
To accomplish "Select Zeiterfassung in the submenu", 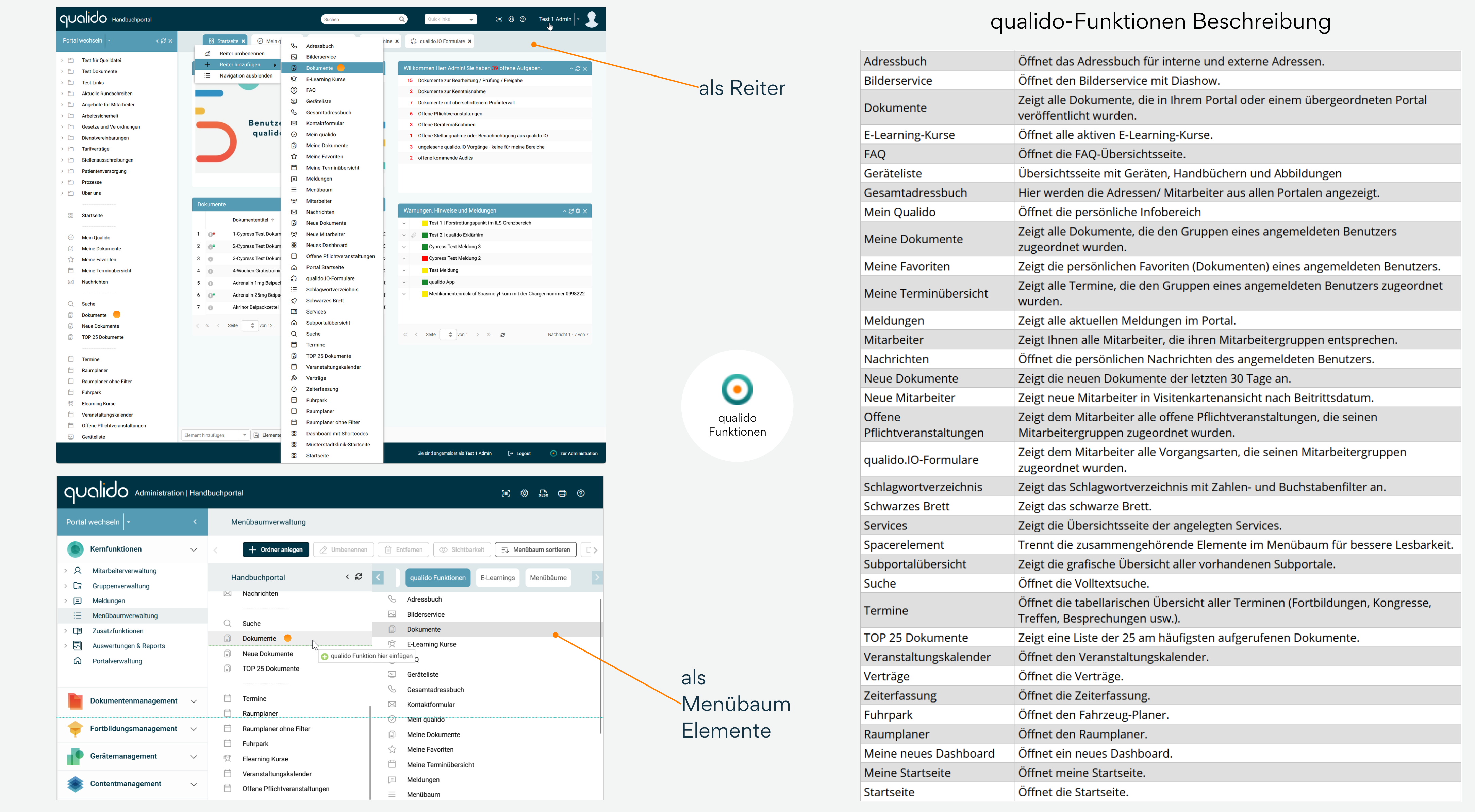I will (332, 389).
